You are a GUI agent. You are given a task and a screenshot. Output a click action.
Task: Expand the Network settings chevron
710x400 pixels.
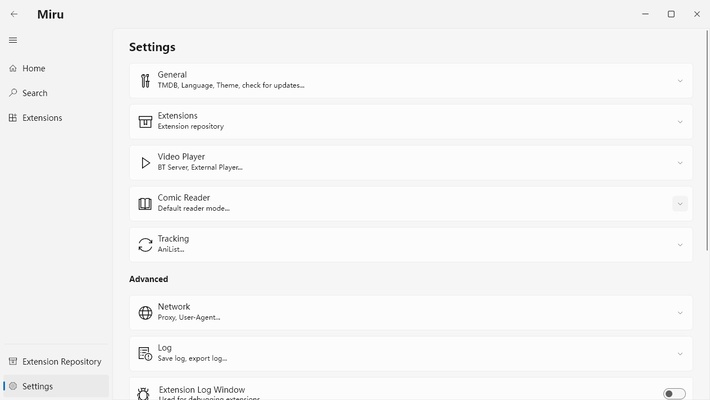click(x=680, y=313)
